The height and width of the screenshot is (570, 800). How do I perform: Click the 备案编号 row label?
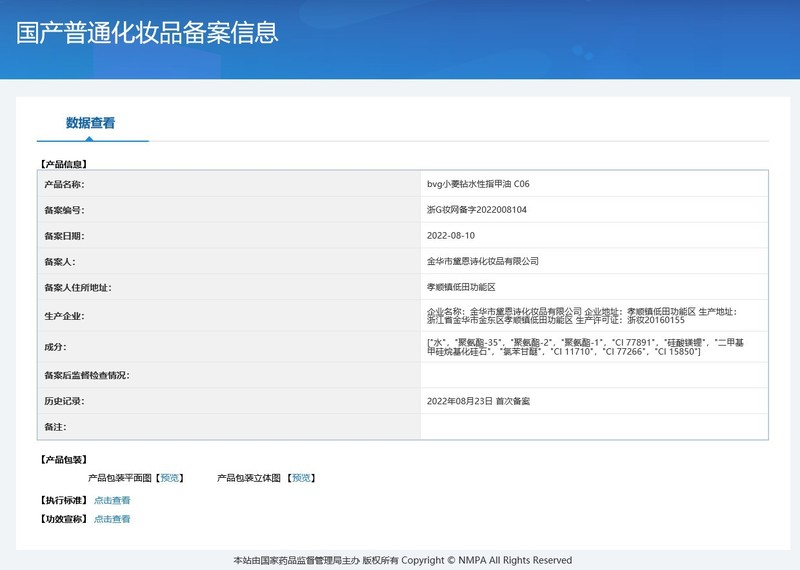coord(64,210)
